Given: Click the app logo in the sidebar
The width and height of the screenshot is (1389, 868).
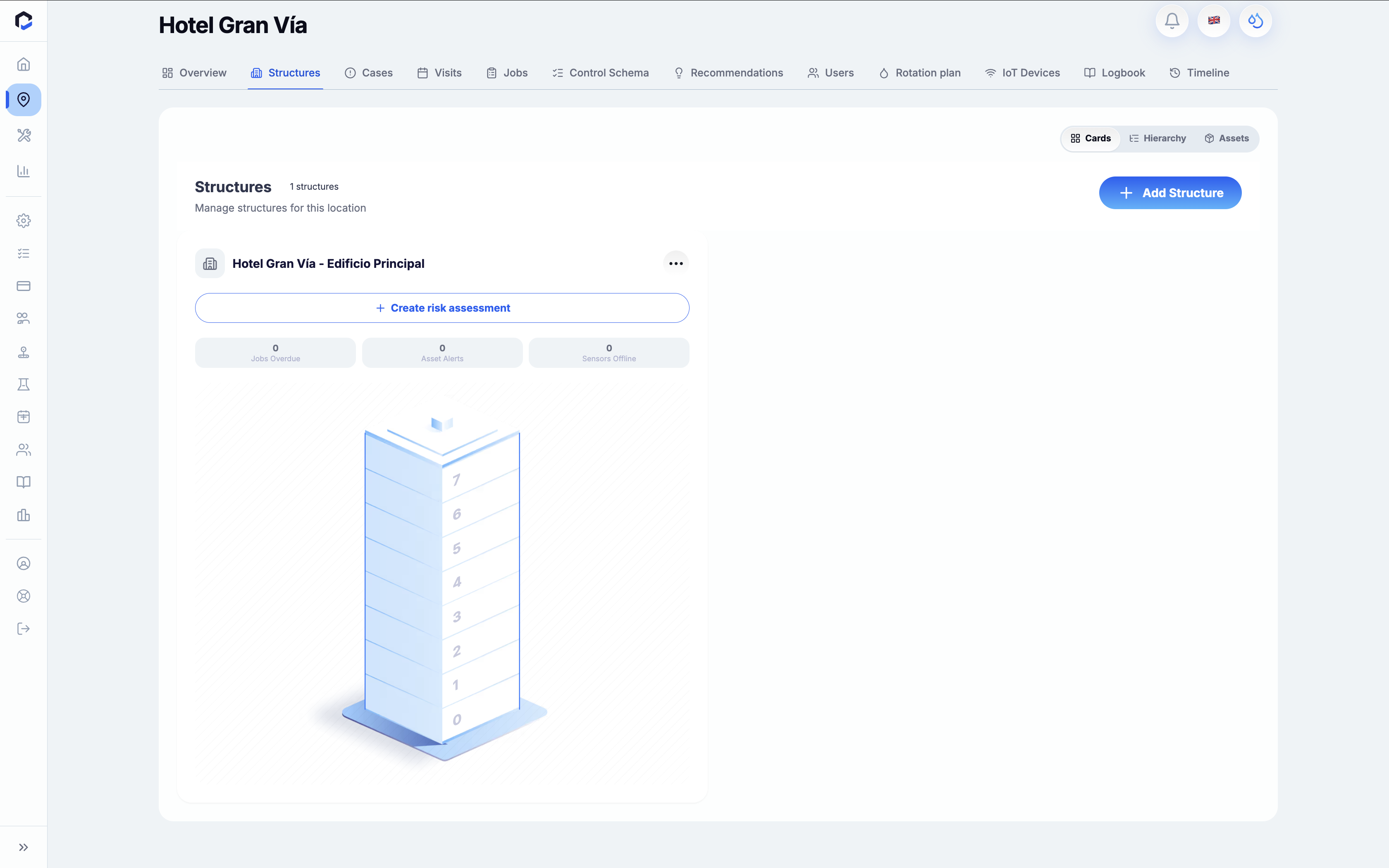Looking at the screenshot, I should (x=24, y=21).
